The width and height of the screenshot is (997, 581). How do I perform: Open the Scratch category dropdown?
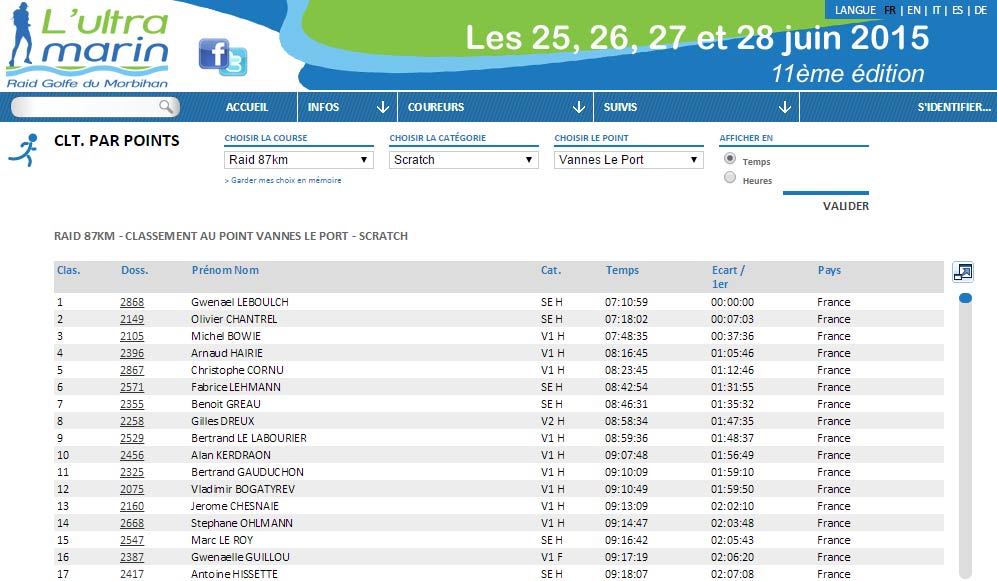click(x=464, y=160)
